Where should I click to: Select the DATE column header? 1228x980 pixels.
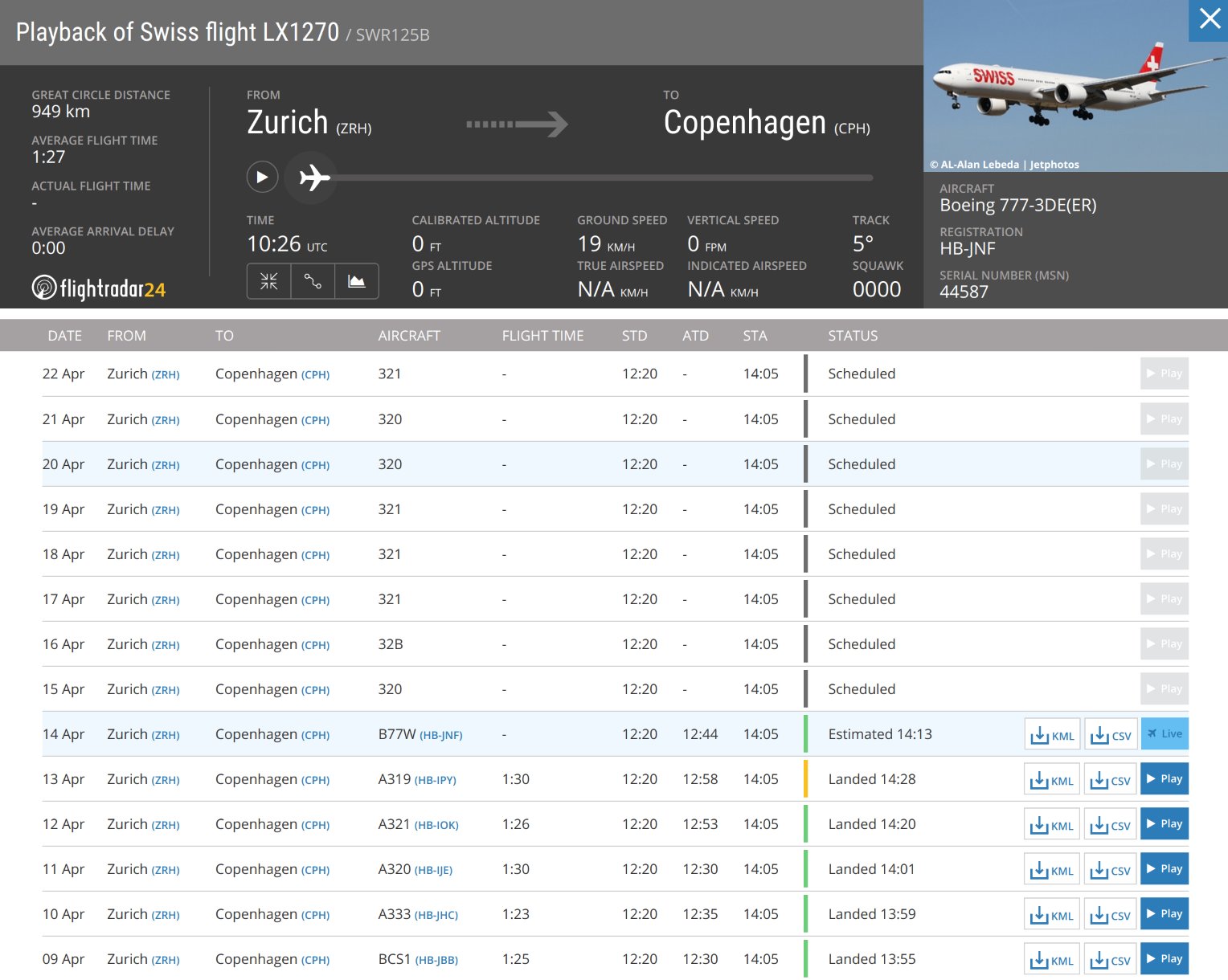(65, 336)
